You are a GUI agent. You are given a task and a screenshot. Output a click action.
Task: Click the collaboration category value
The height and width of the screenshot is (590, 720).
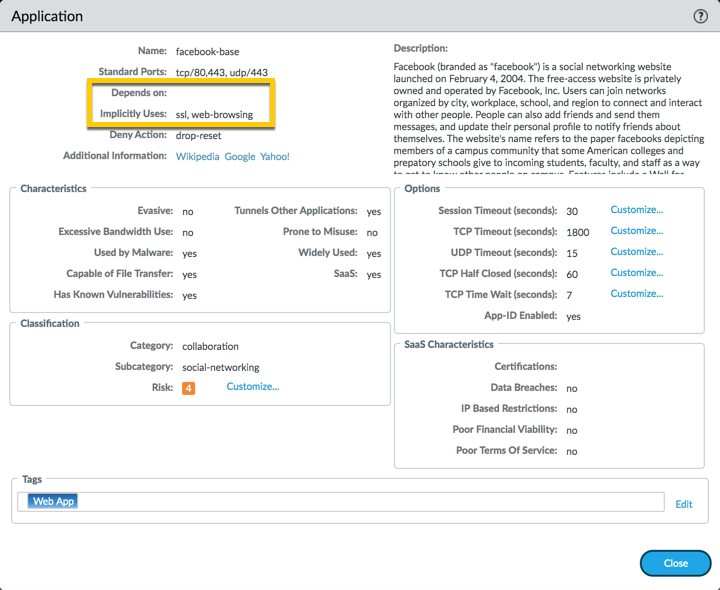(x=210, y=347)
